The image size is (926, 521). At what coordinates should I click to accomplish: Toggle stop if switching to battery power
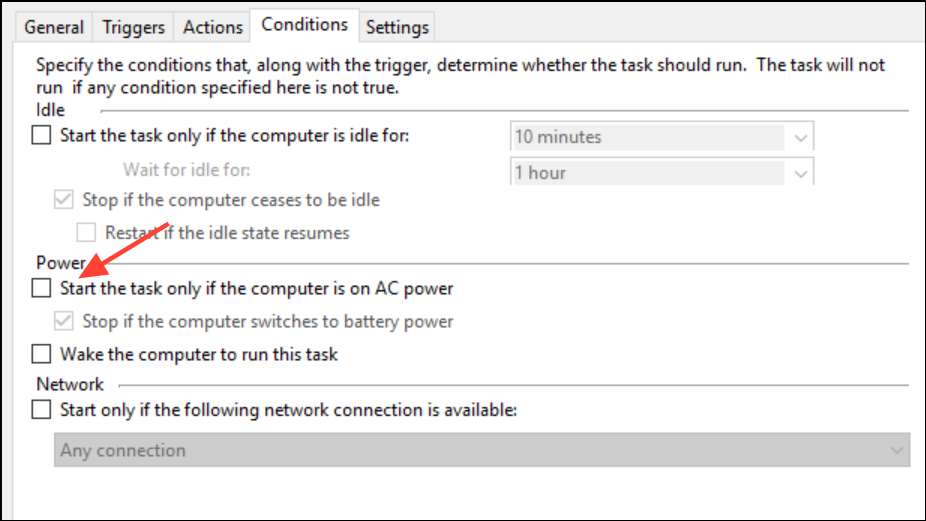coord(65,322)
